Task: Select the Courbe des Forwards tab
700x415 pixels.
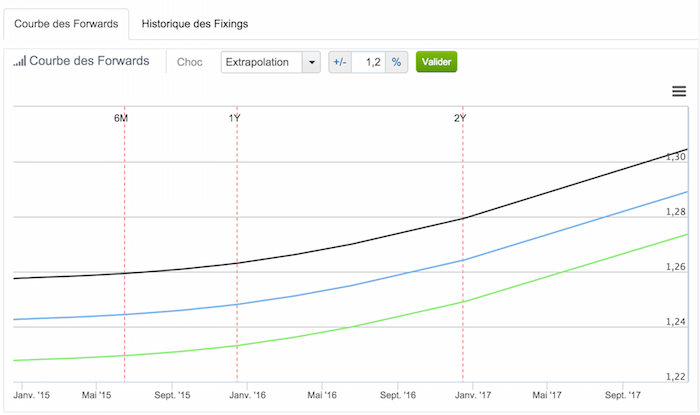Action: [x=66, y=24]
